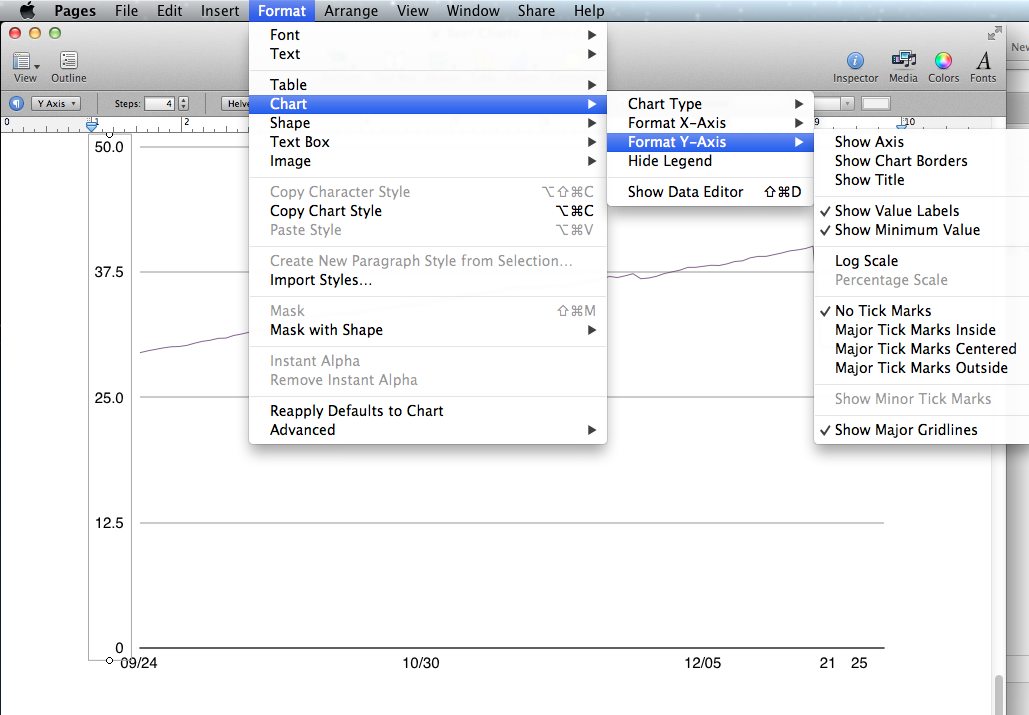Expand the Table submenu
The width and height of the screenshot is (1029, 715).
(x=428, y=85)
